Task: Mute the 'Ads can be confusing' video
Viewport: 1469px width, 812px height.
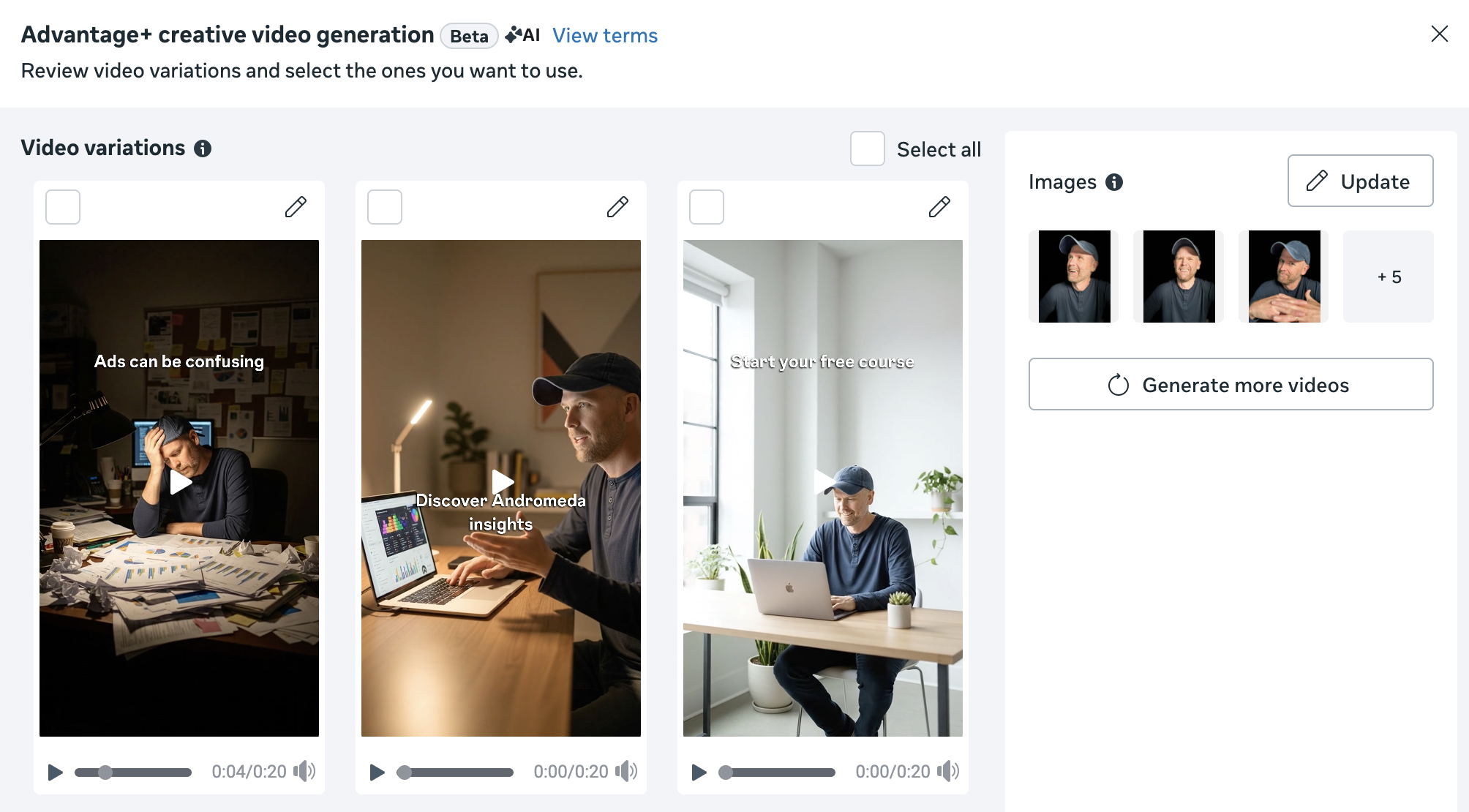Action: click(304, 771)
